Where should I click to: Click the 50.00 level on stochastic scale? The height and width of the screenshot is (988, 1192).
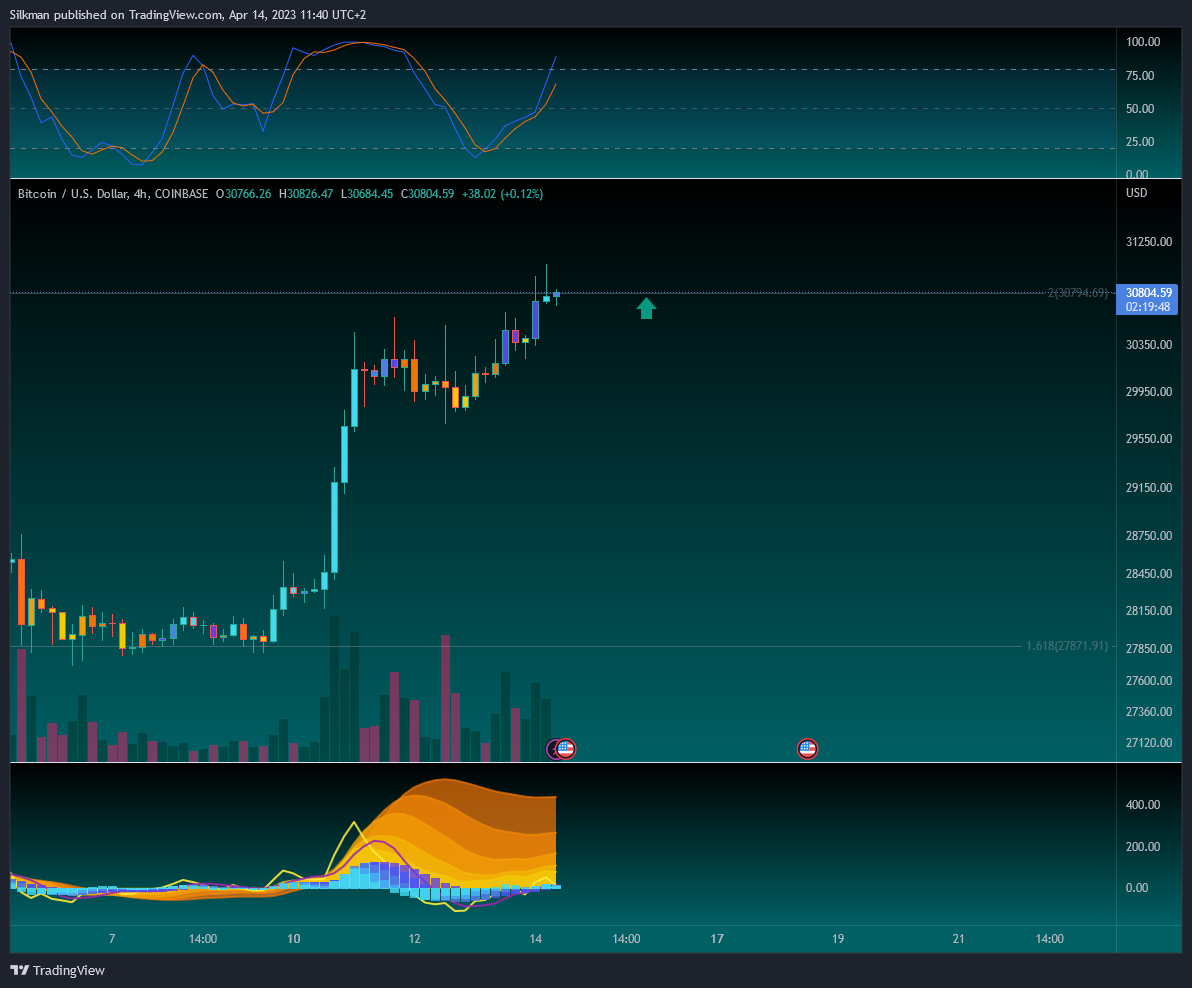coord(1140,109)
